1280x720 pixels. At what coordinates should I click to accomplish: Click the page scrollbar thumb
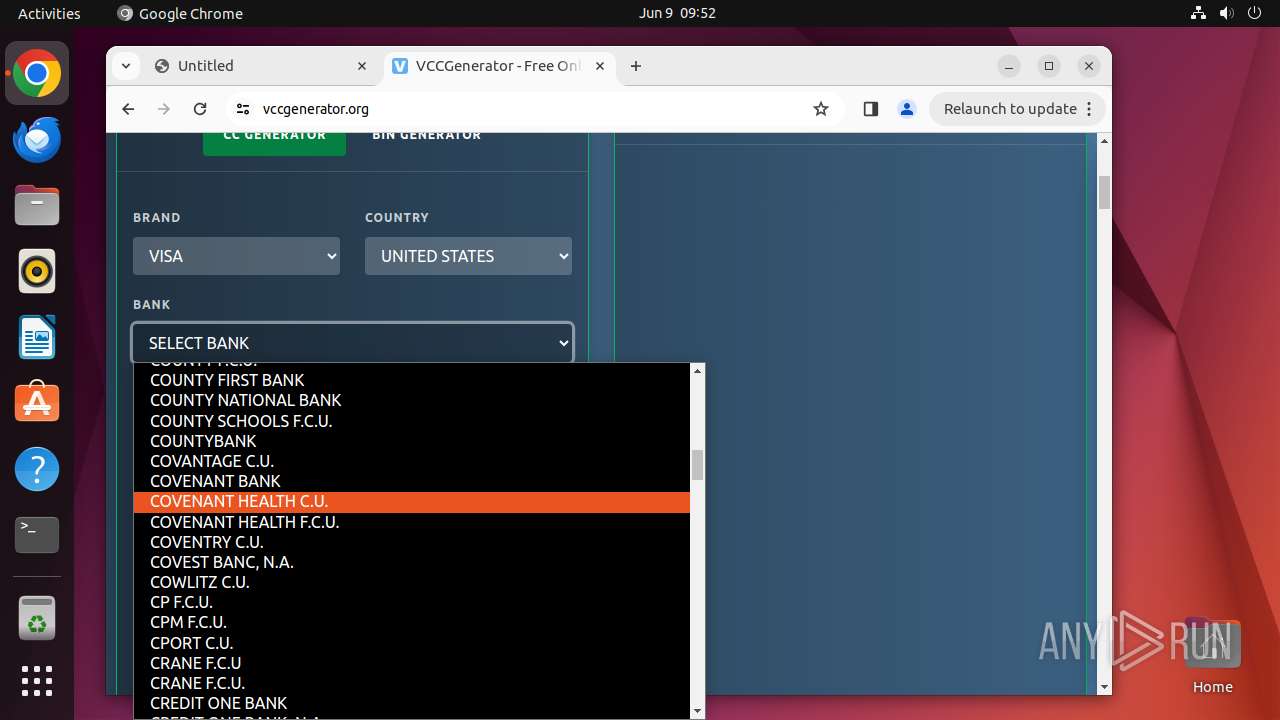(1105, 192)
